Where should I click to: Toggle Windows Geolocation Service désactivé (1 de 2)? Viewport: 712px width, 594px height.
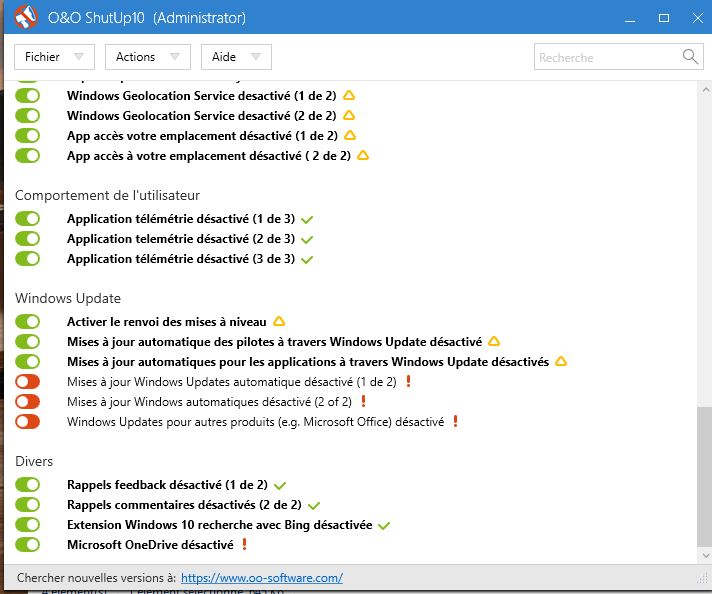tap(27, 95)
